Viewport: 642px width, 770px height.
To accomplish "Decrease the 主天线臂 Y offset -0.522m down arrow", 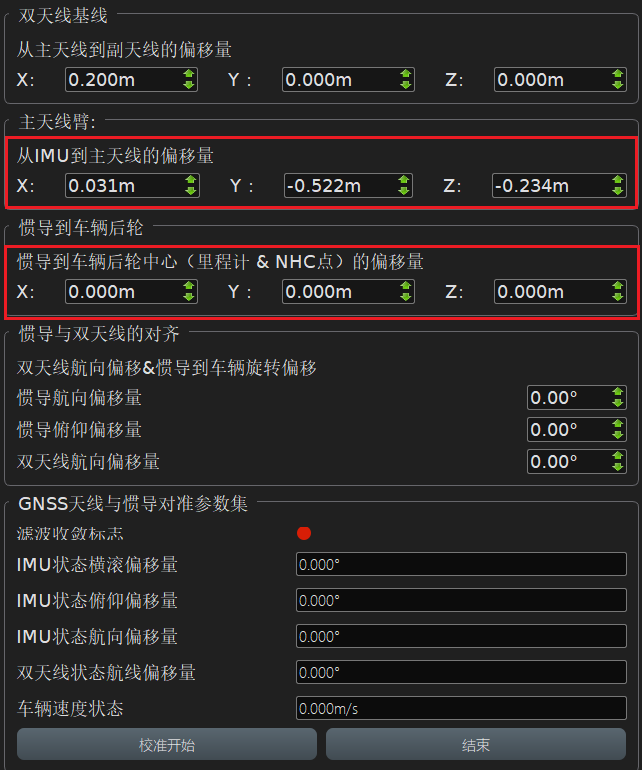I will 403,191.
